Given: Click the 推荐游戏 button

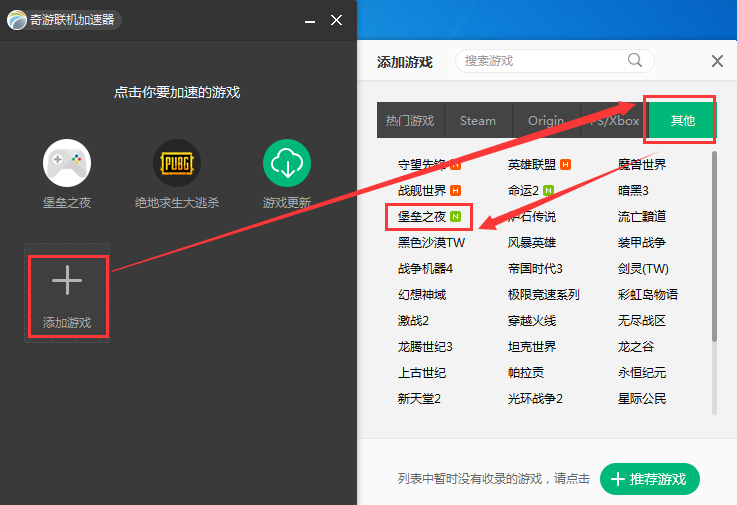Looking at the screenshot, I should pos(650,479).
